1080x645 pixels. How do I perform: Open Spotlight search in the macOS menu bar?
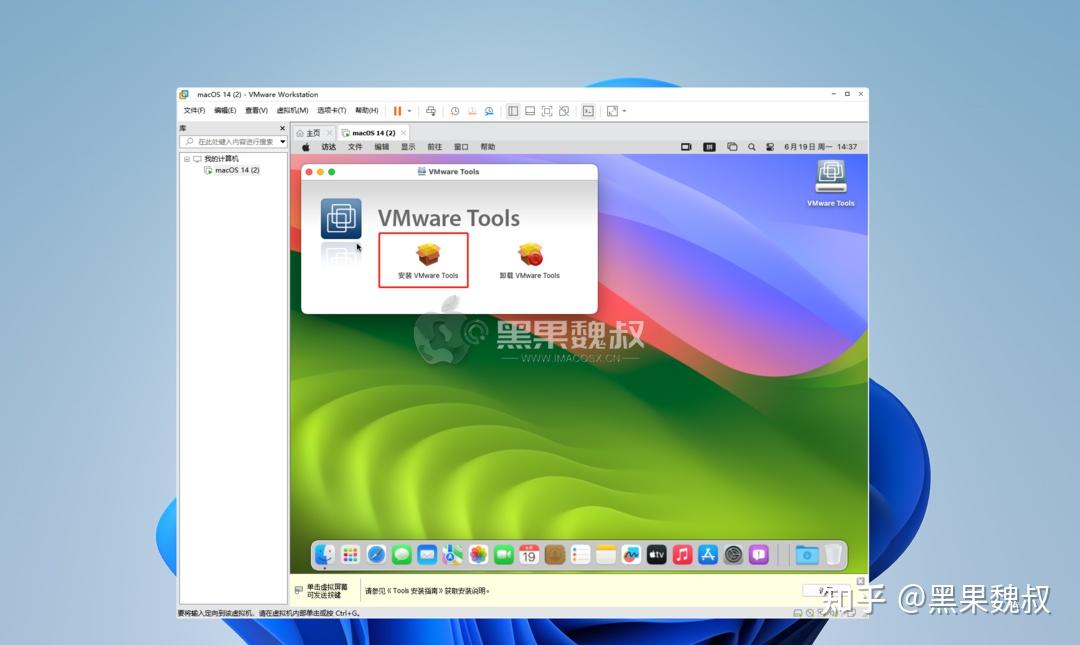752,146
